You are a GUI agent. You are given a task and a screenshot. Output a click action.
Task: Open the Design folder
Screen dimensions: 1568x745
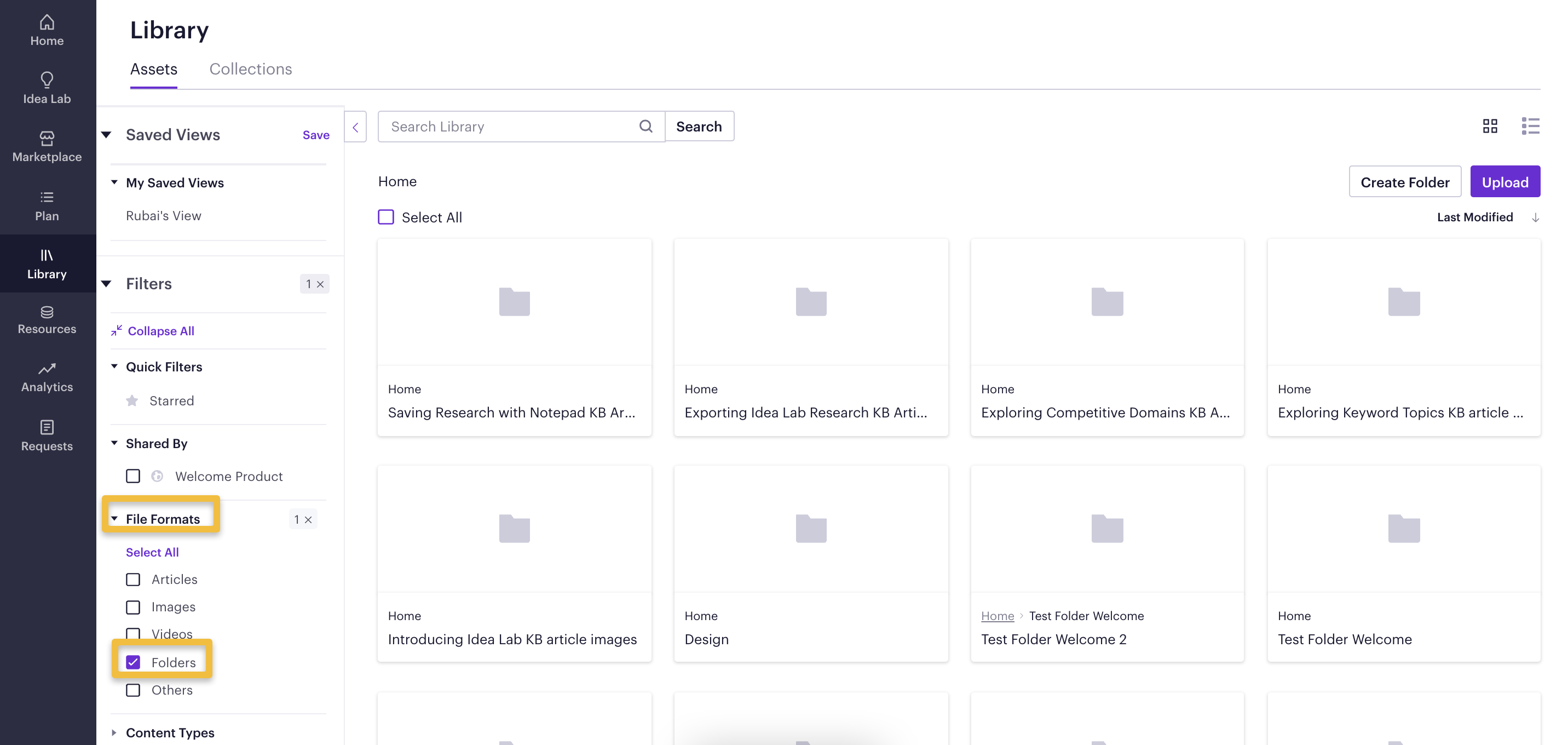click(811, 564)
